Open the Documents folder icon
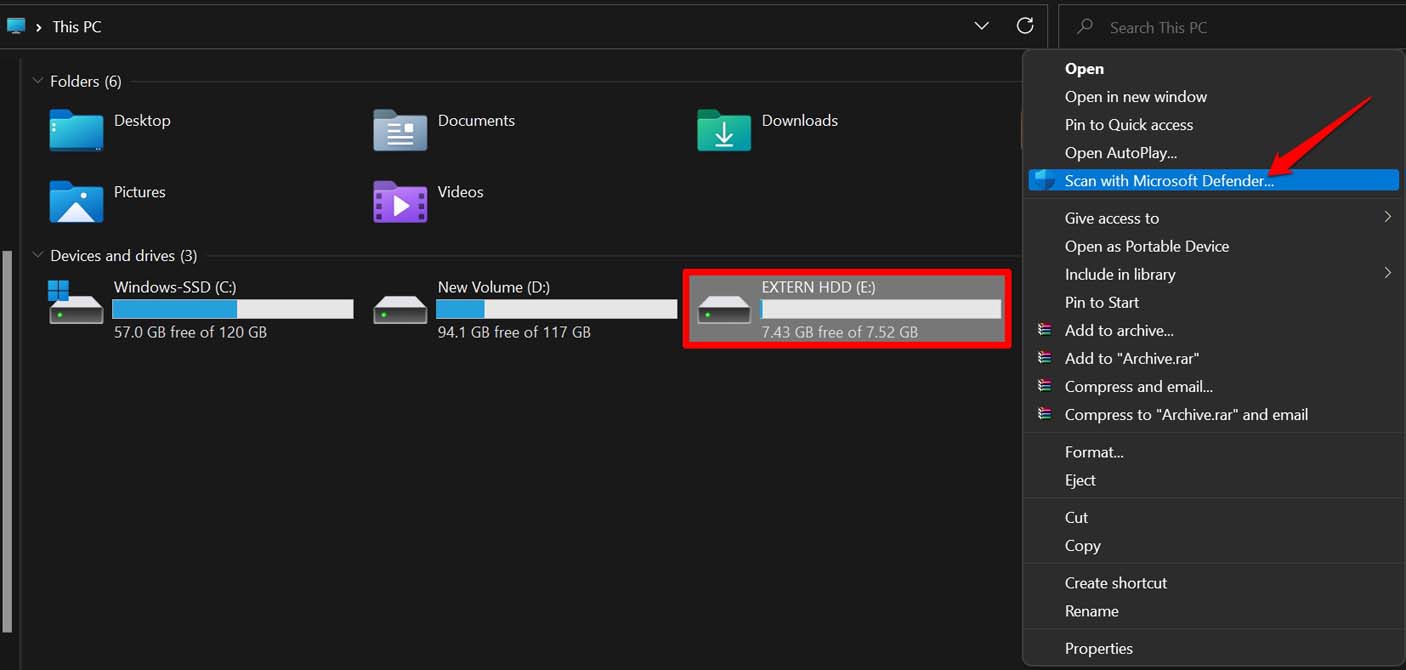The image size is (1406, 670). pyautogui.click(x=399, y=130)
